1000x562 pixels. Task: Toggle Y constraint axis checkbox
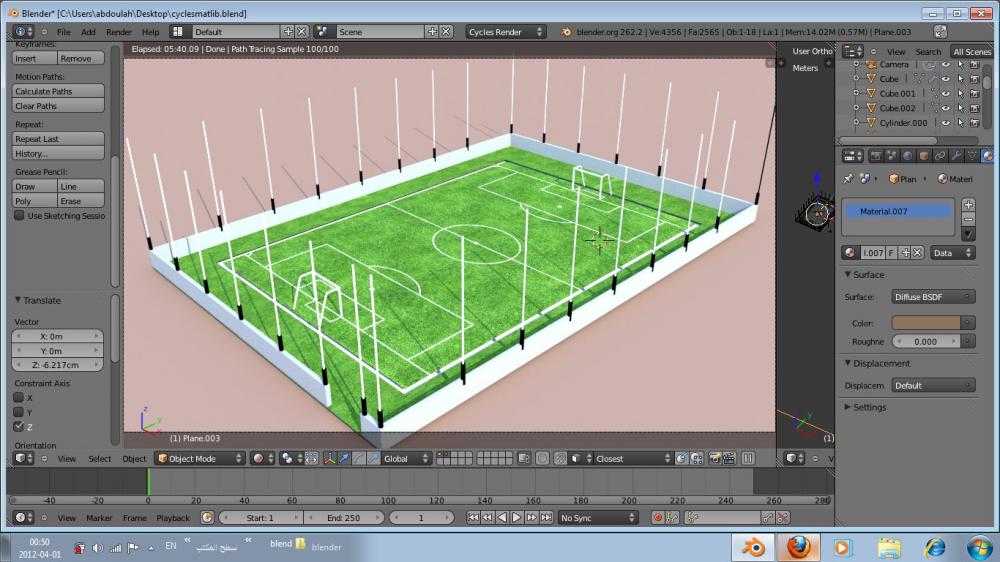point(18,411)
